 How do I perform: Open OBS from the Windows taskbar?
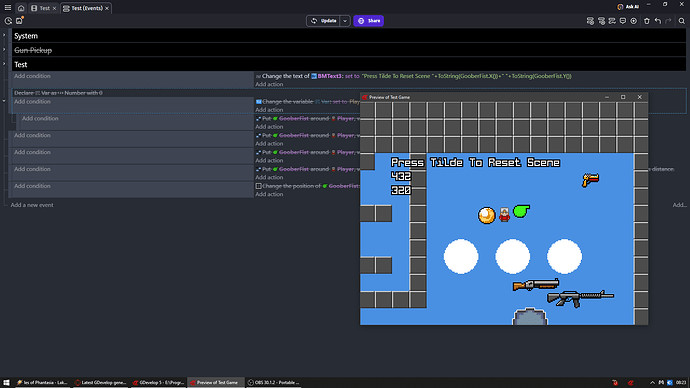click(x=274, y=382)
